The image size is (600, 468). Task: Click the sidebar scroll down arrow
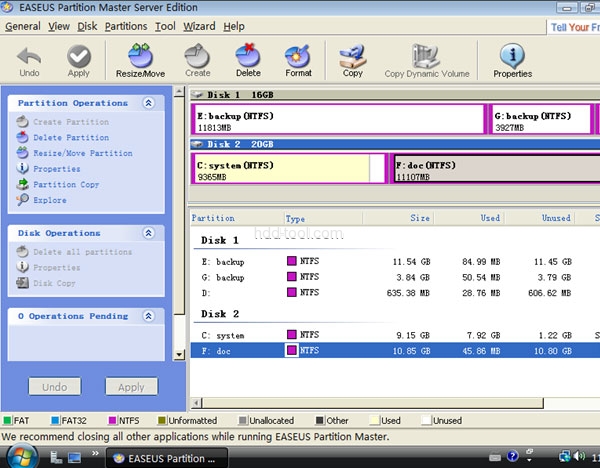(x=179, y=355)
